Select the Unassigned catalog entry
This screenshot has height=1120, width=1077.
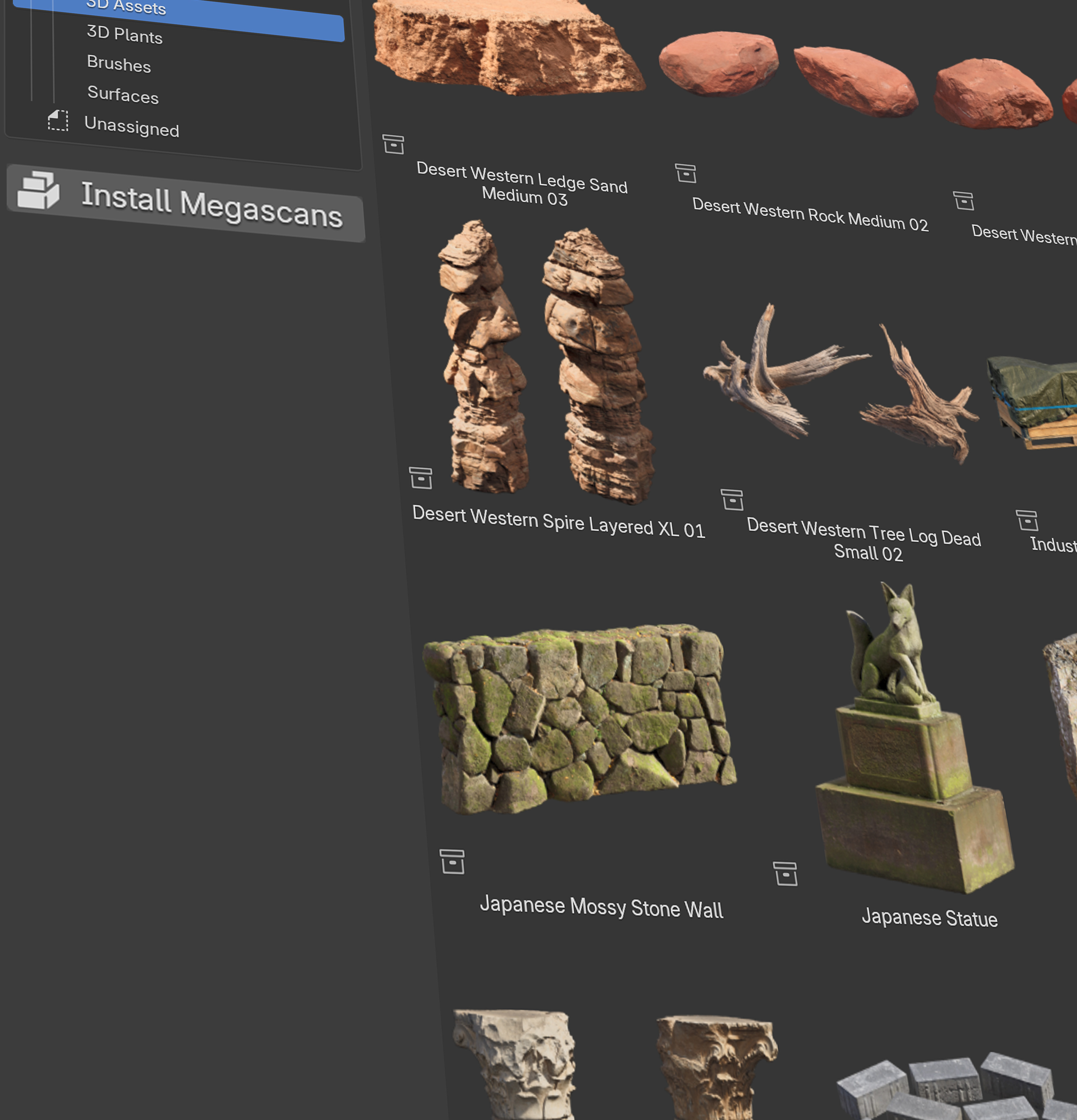click(x=132, y=126)
